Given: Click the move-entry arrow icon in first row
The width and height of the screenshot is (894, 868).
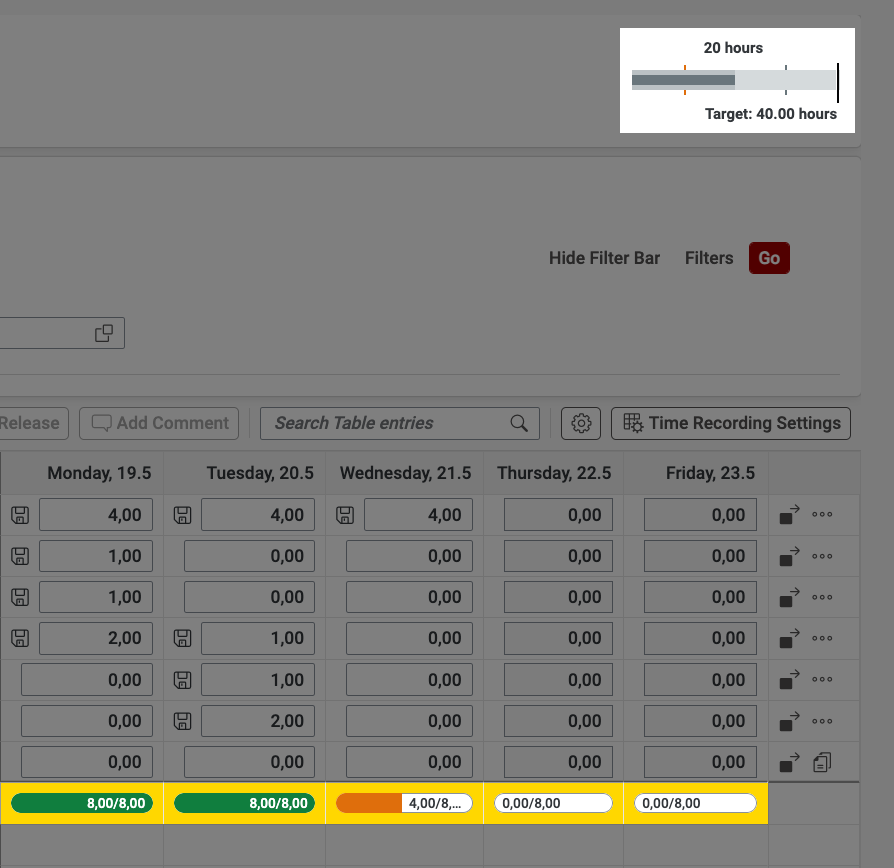Looking at the screenshot, I should pos(790,515).
